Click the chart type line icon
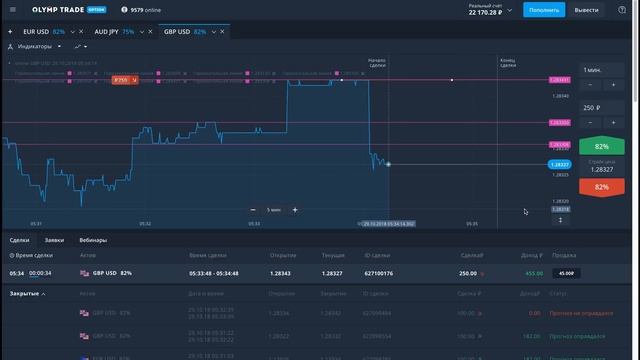Screen dimensions: 640x360 pyautogui.click(x=78, y=47)
